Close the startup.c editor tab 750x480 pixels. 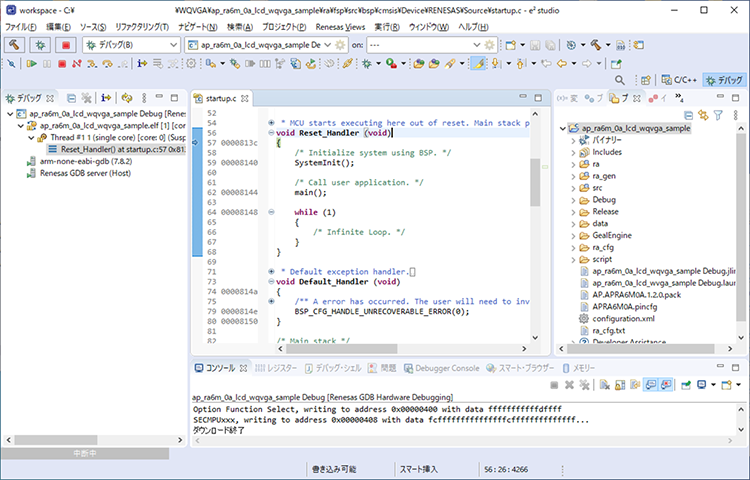[x=245, y=98]
